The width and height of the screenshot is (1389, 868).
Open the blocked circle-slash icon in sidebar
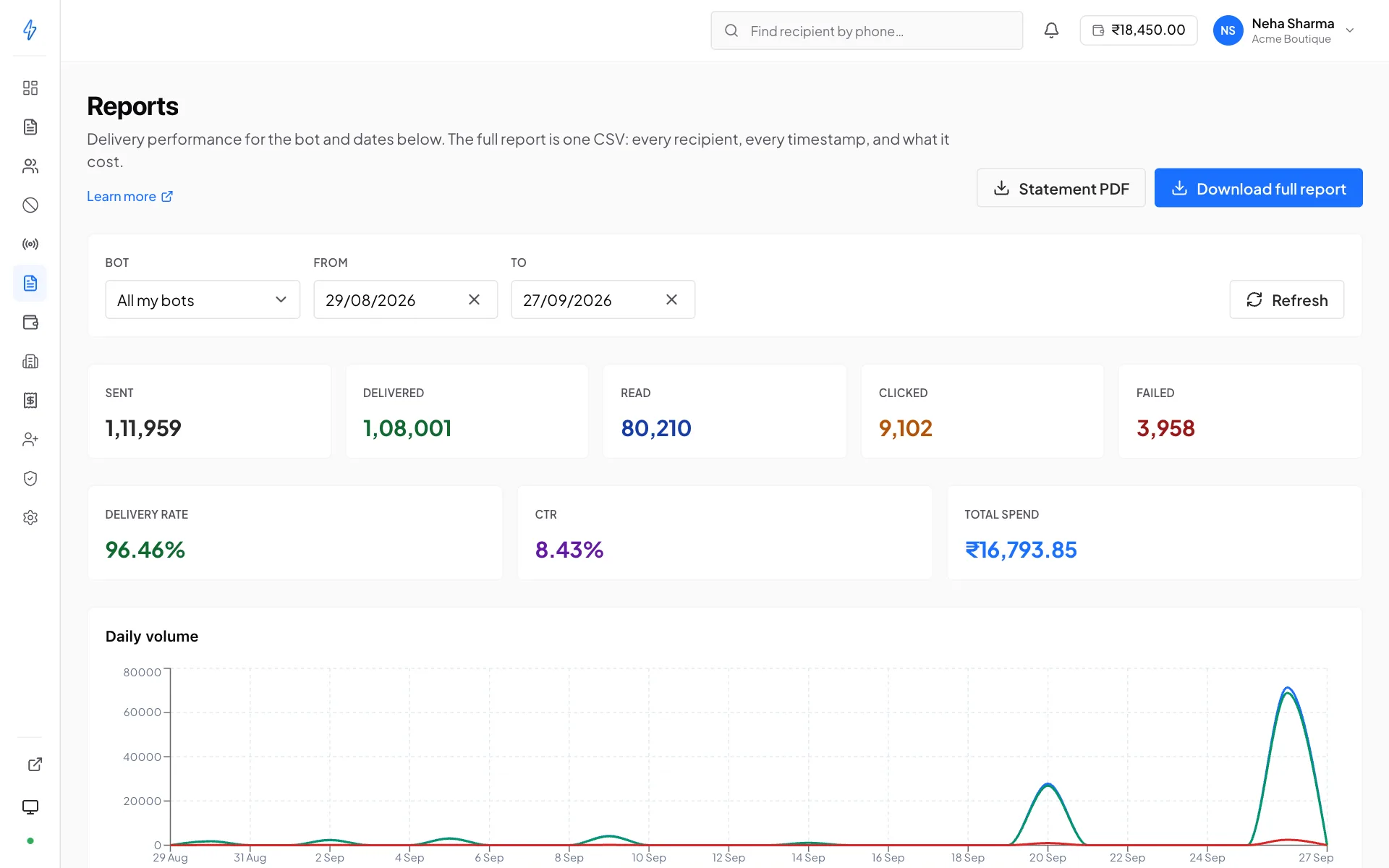coord(30,205)
